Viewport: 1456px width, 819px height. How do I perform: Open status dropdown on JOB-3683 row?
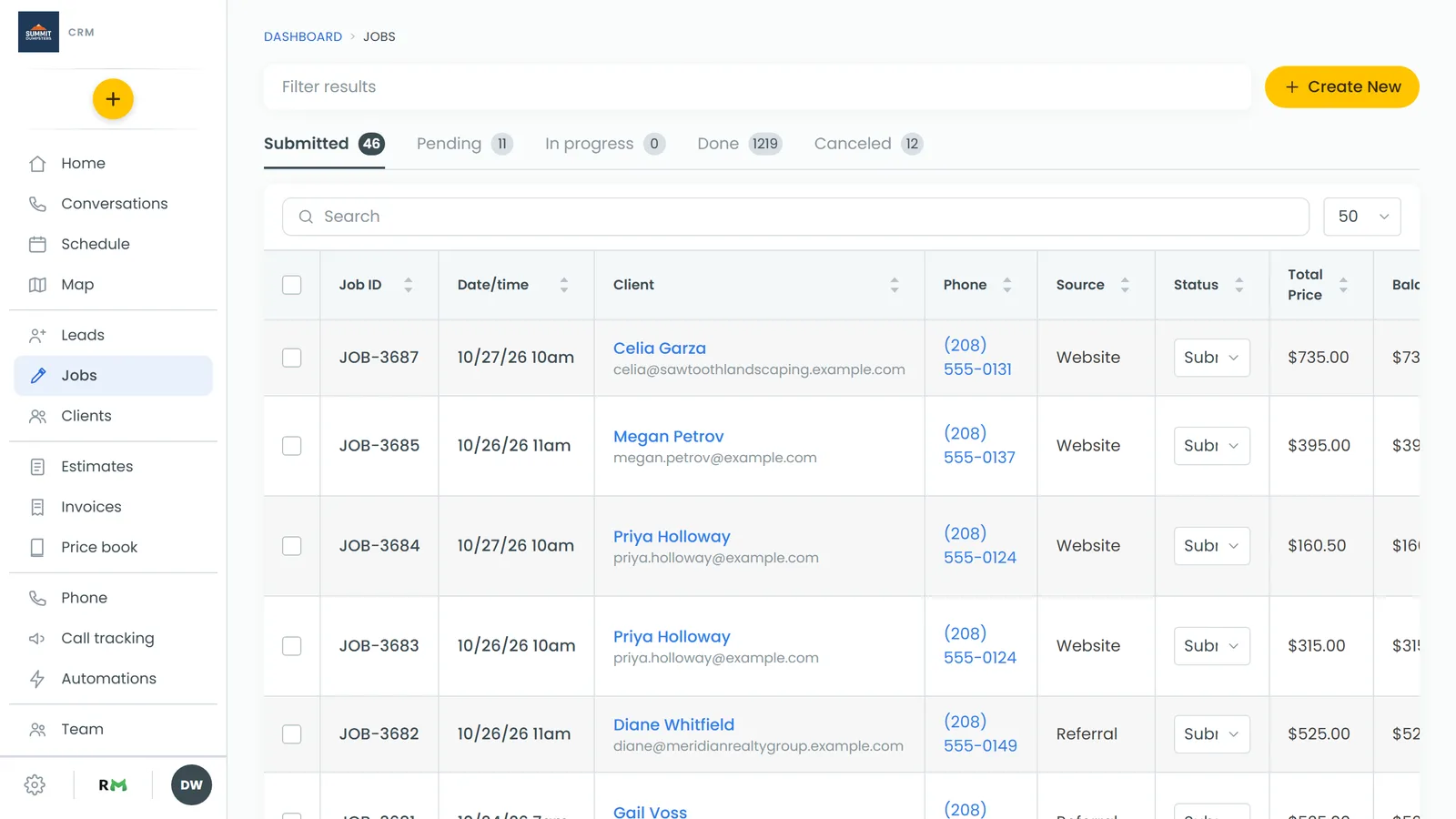[1211, 646]
